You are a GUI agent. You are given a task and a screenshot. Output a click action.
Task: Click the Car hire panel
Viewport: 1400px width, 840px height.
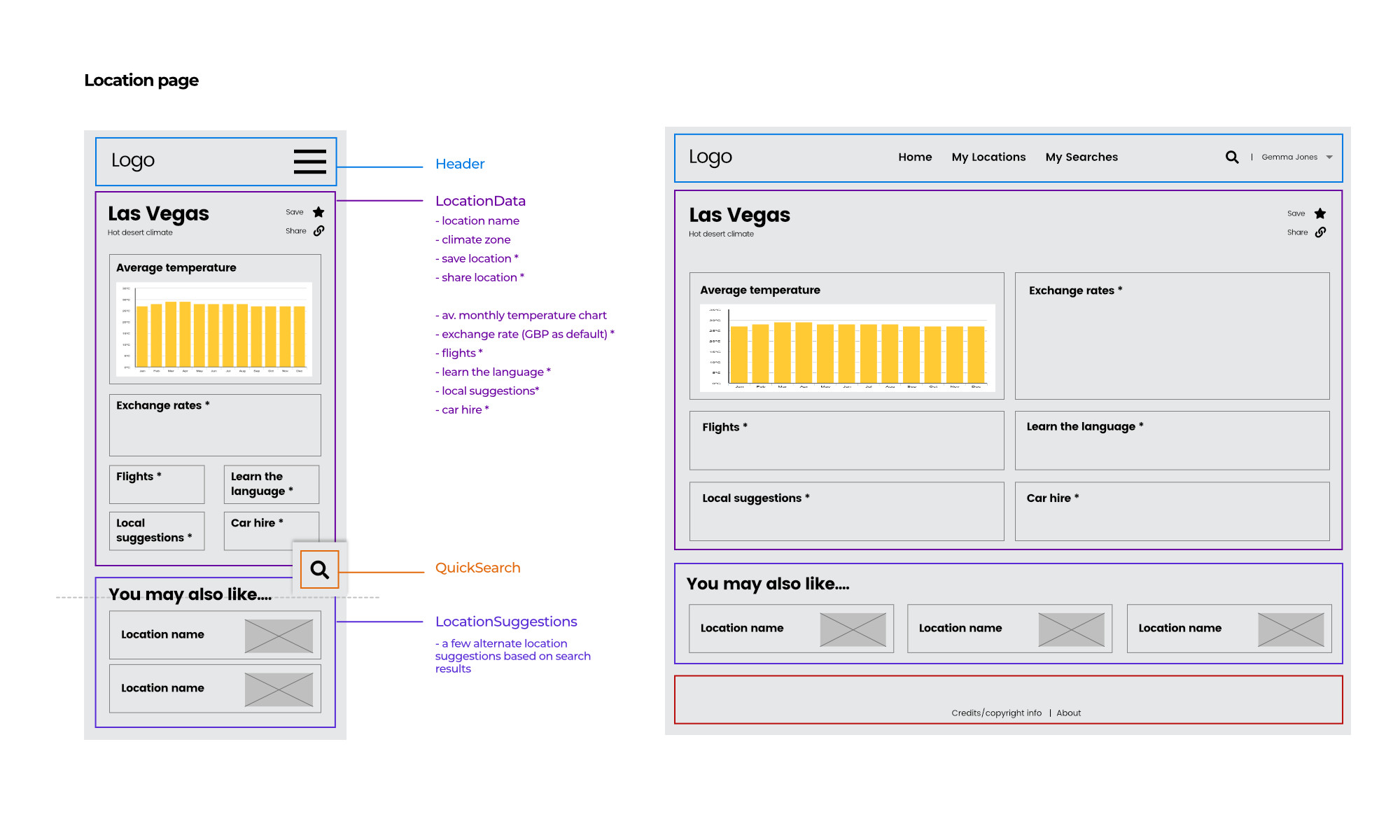click(x=1172, y=512)
